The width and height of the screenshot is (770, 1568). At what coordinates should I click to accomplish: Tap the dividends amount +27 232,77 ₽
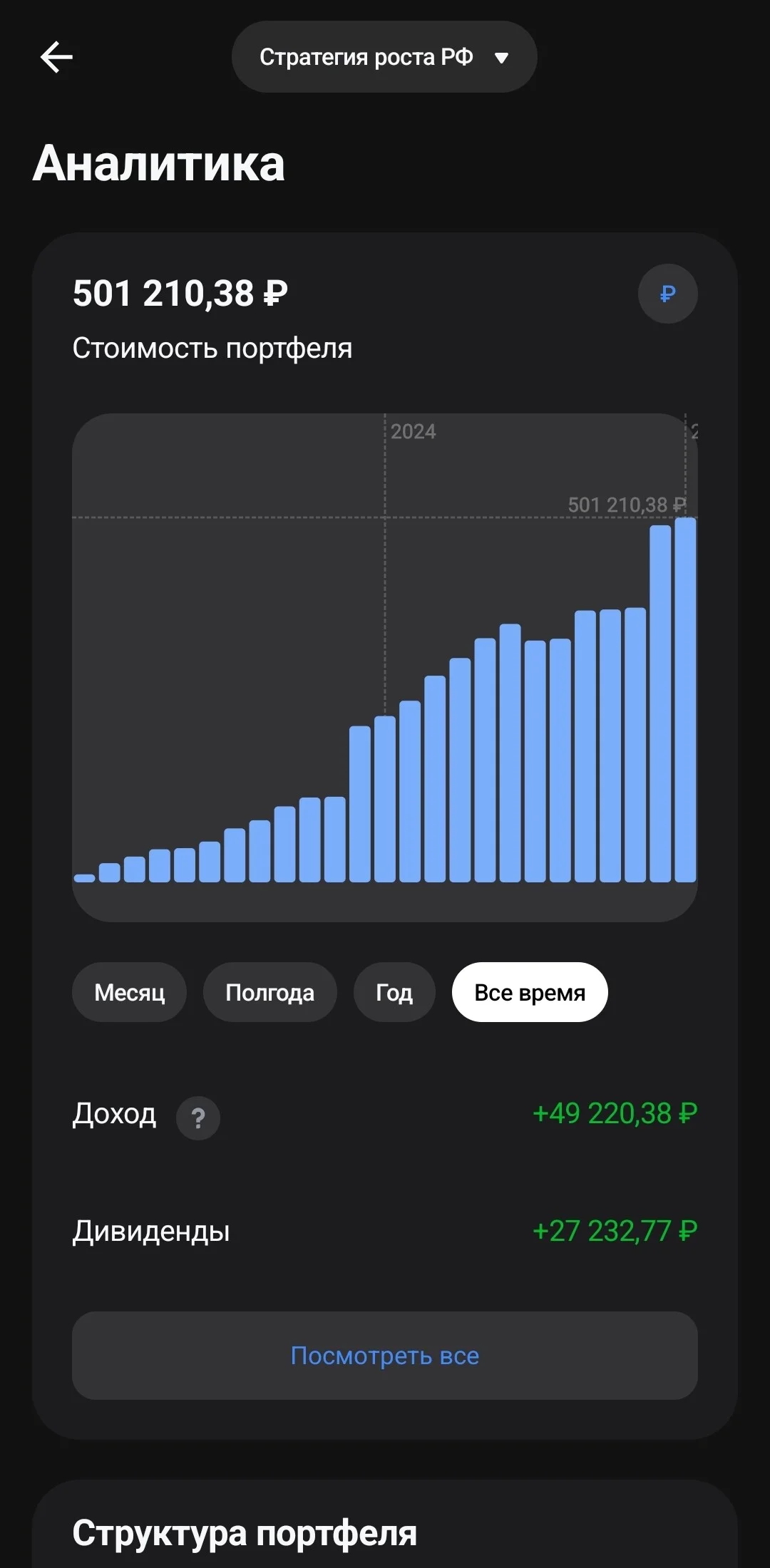(x=615, y=1231)
